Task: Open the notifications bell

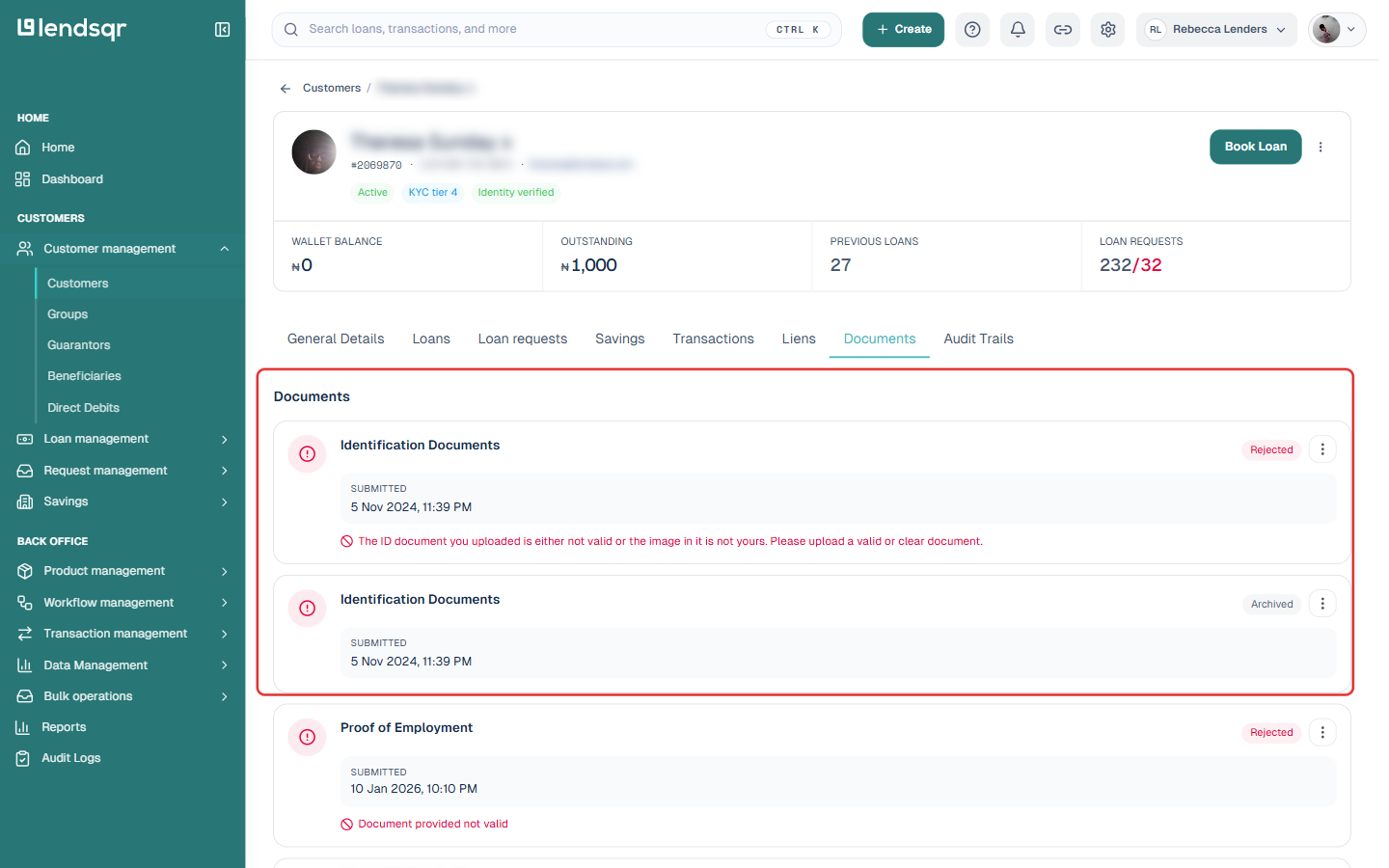Action: (1018, 30)
